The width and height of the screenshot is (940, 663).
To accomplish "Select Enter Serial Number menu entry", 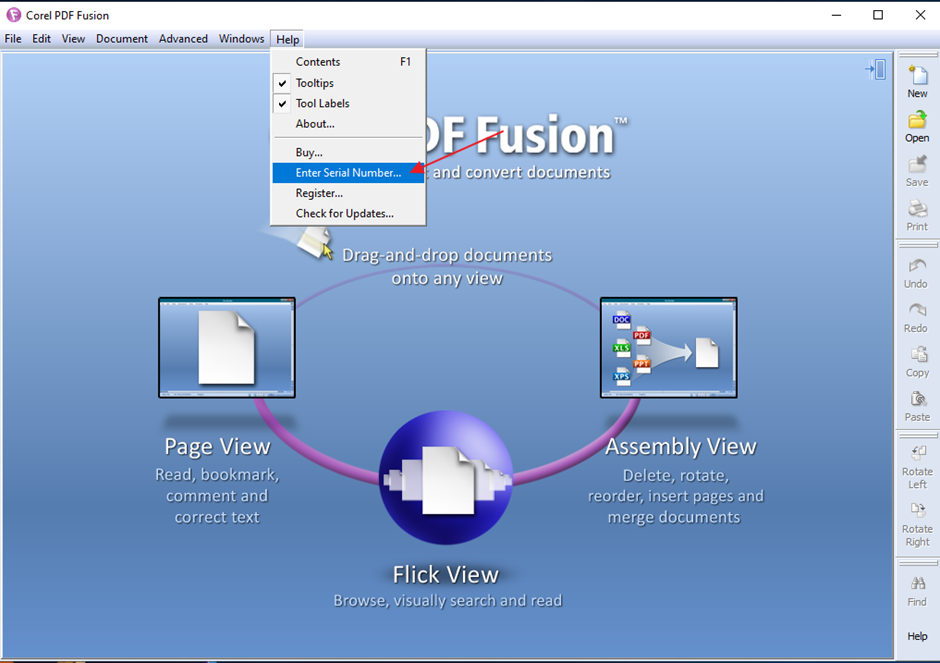I will coord(348,173).
